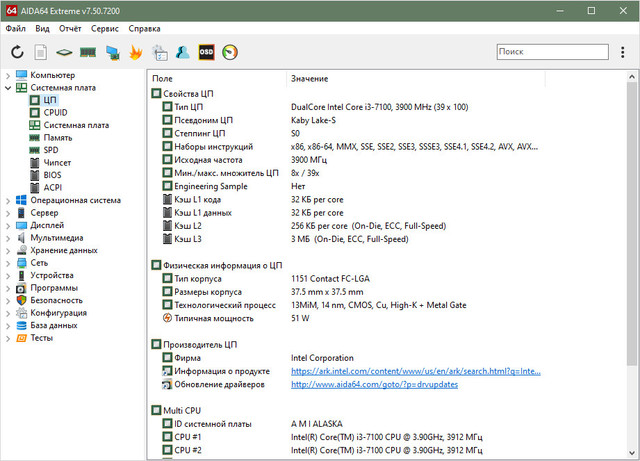The width and height of the screenshot is (640, 461).
Task: Click the Хранение данных disk icon
Action: click(x=21, y=250)
